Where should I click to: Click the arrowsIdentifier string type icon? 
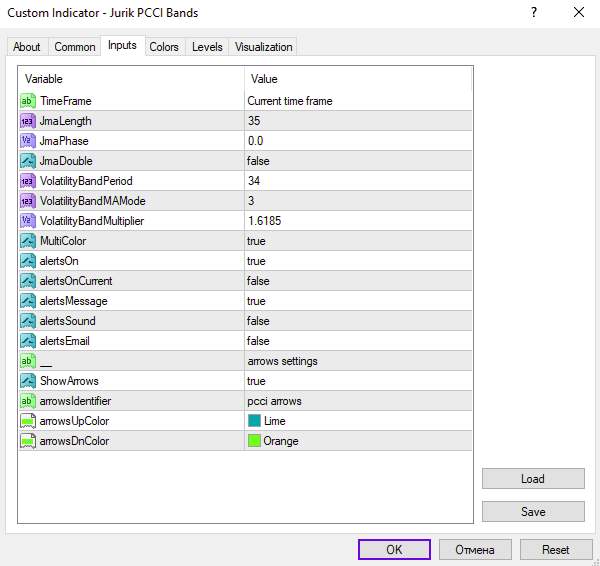point(28,401)
